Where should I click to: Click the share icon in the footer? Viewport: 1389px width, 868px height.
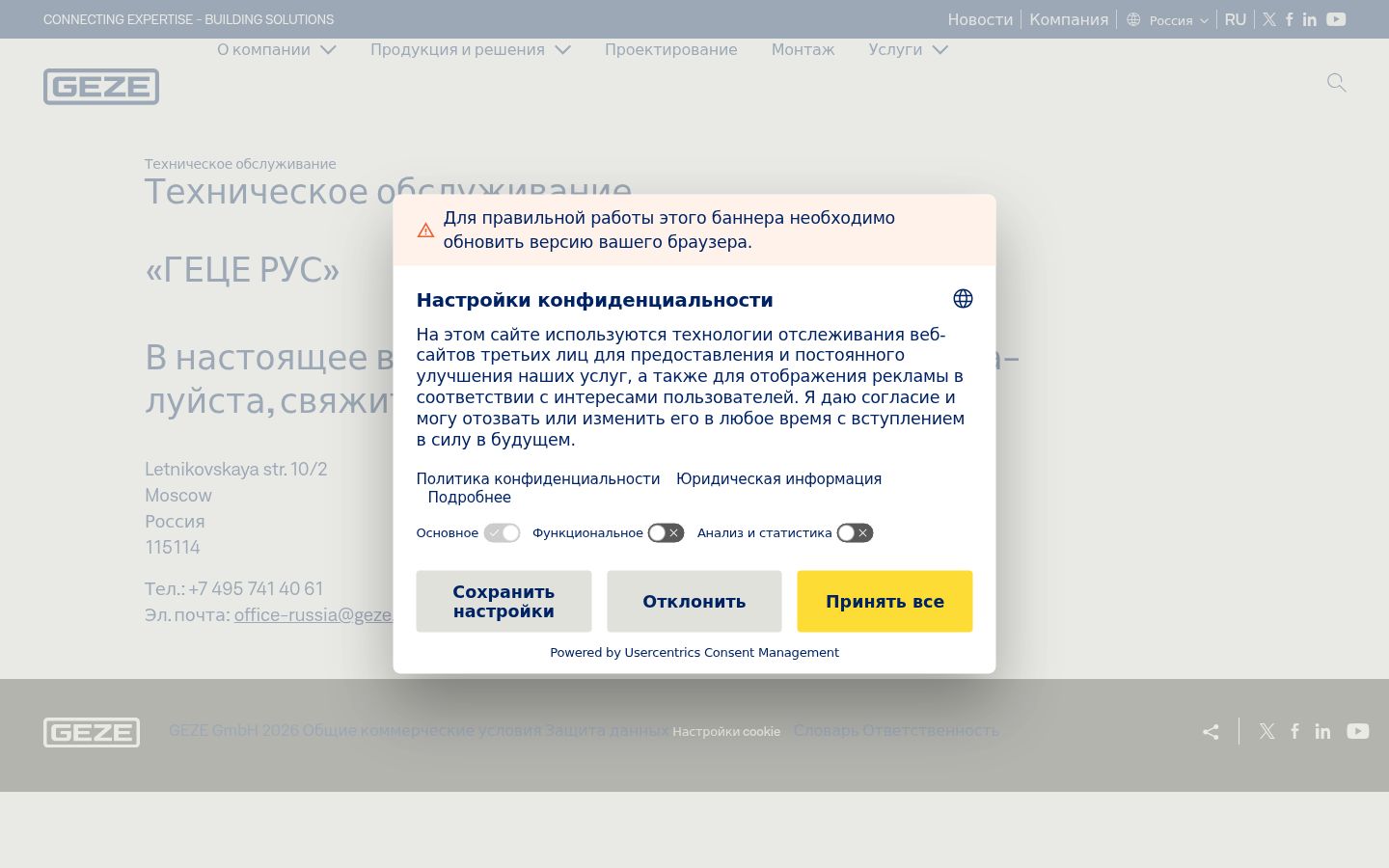coord(1211,732)
